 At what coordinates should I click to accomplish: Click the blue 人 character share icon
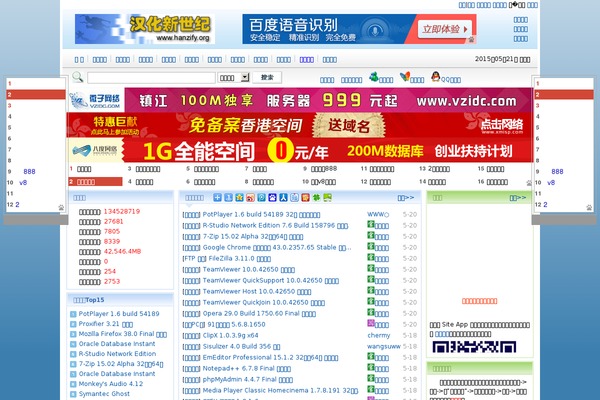tap(284, 198)
